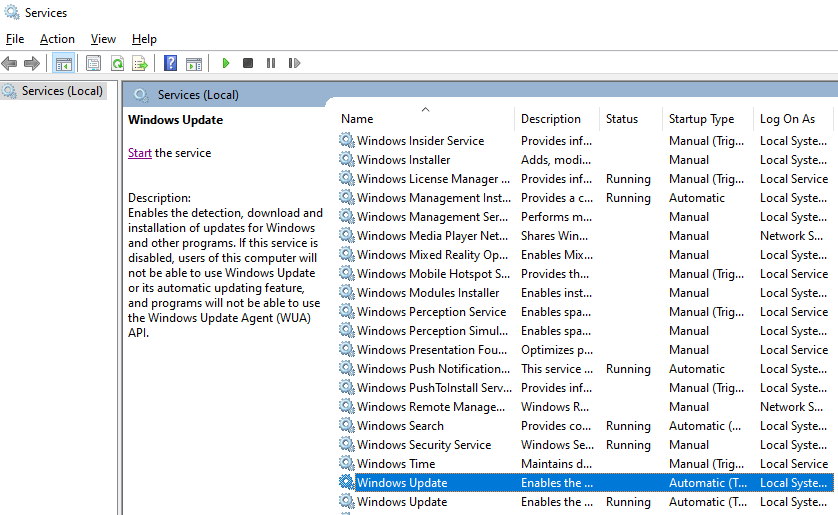This screenshot has height=515, width=838.
Task: Select Windows Perception Simulation service name
Action: point(432,331)
